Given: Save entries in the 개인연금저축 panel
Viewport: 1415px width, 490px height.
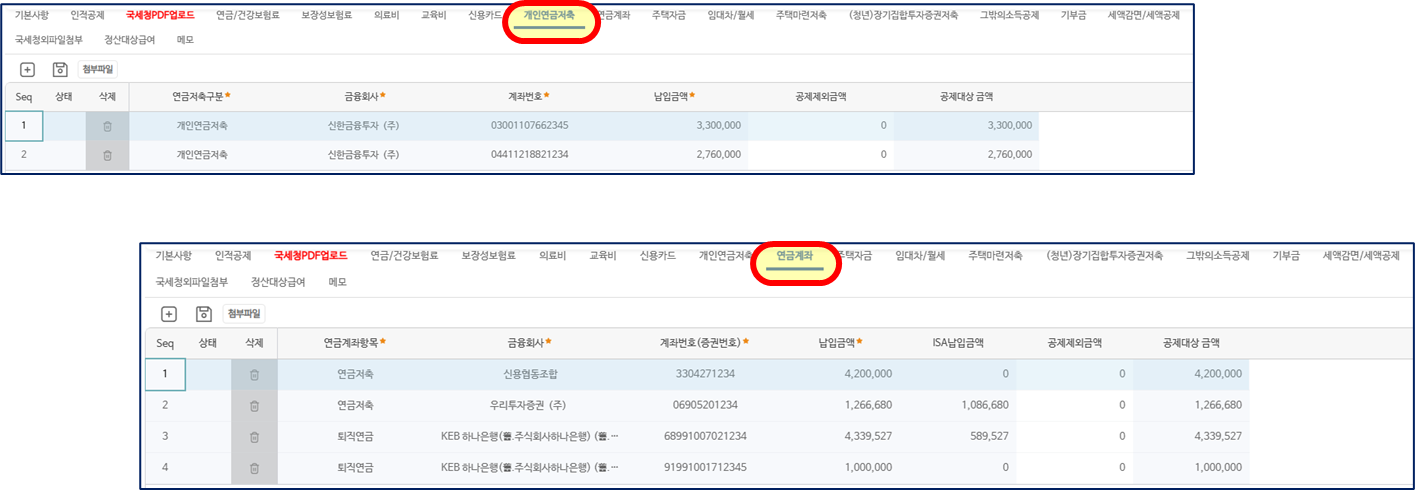Looking at the screenshot, I should (60, 69).
